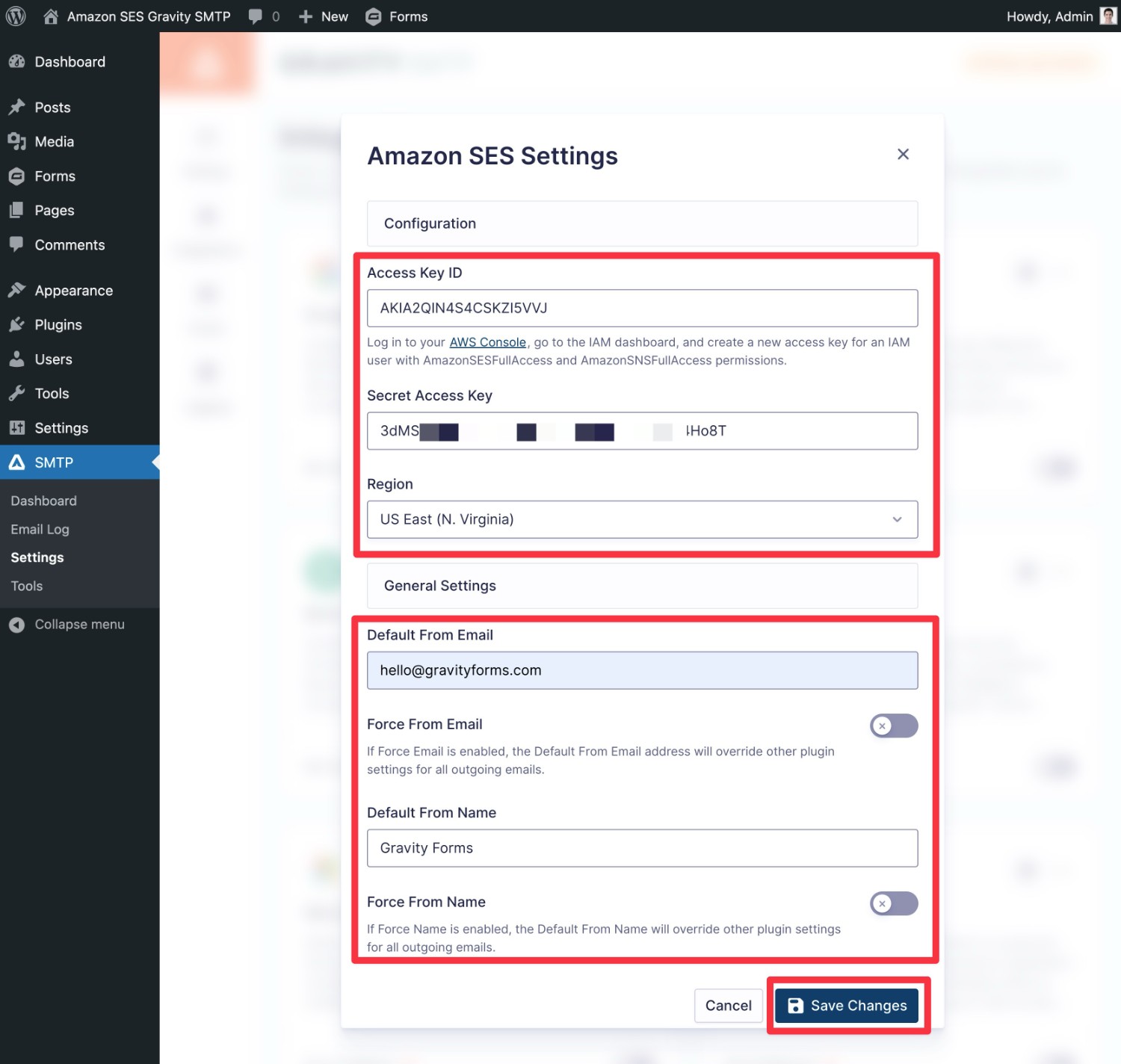Click the Collapse menu arrow icon

coord(16,625)
